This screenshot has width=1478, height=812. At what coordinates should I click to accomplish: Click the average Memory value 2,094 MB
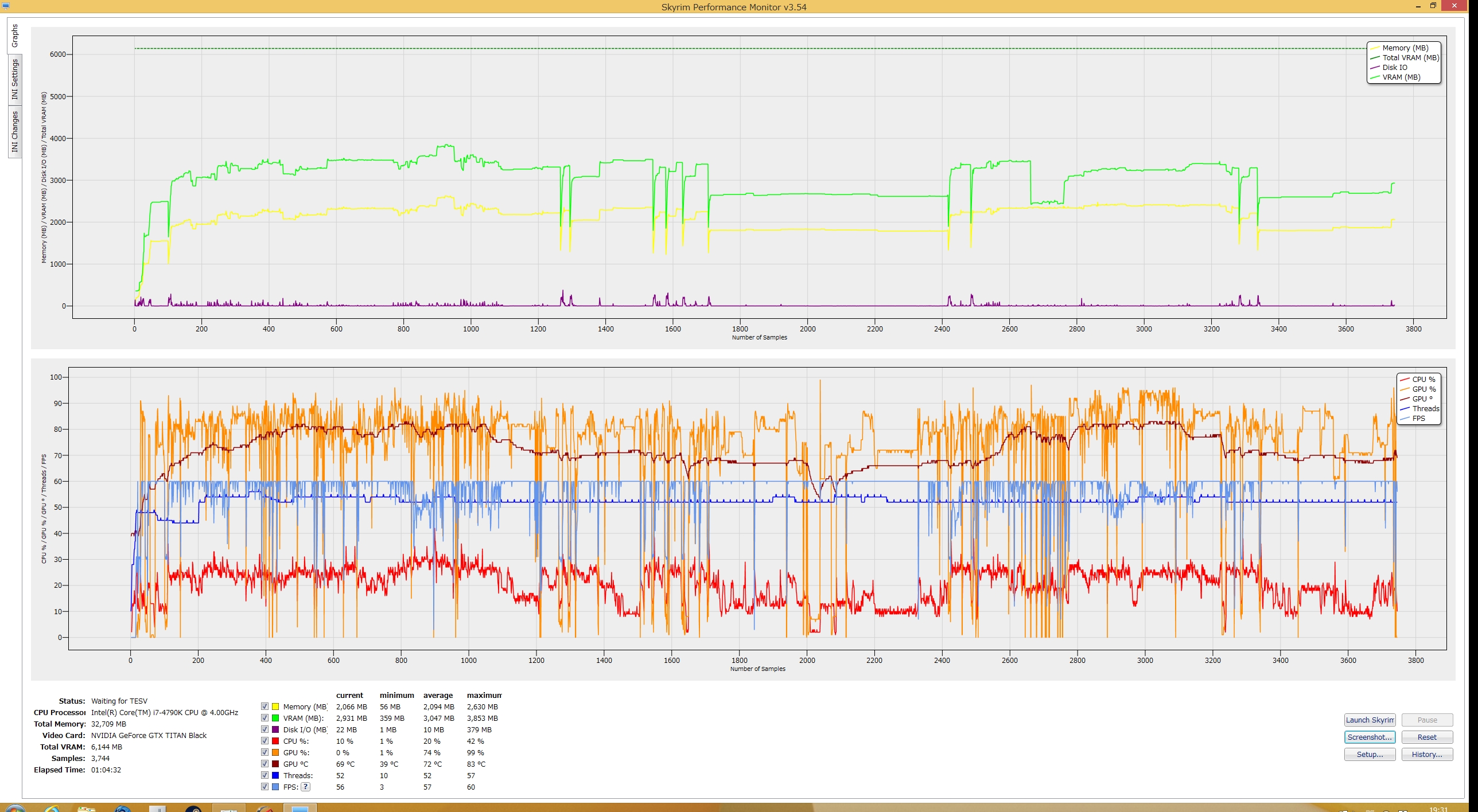439,706
